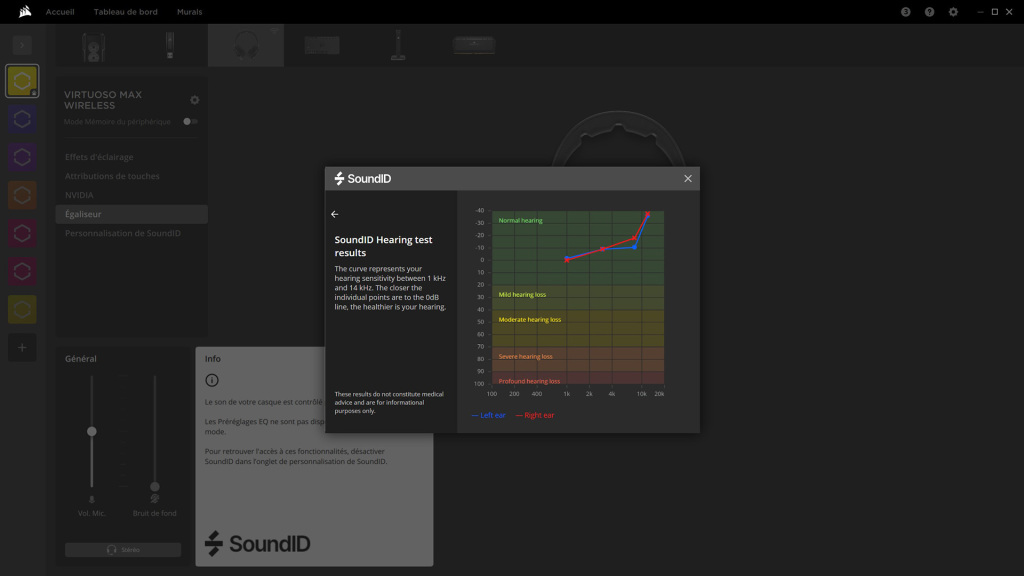Click the 1k frequency axis label
The width and height of the screenshot is (1024, 576).
(567, 394)
